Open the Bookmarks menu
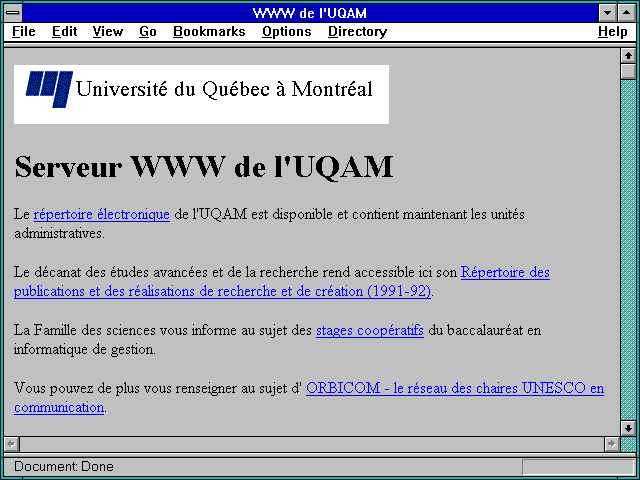 click(209, 32)
